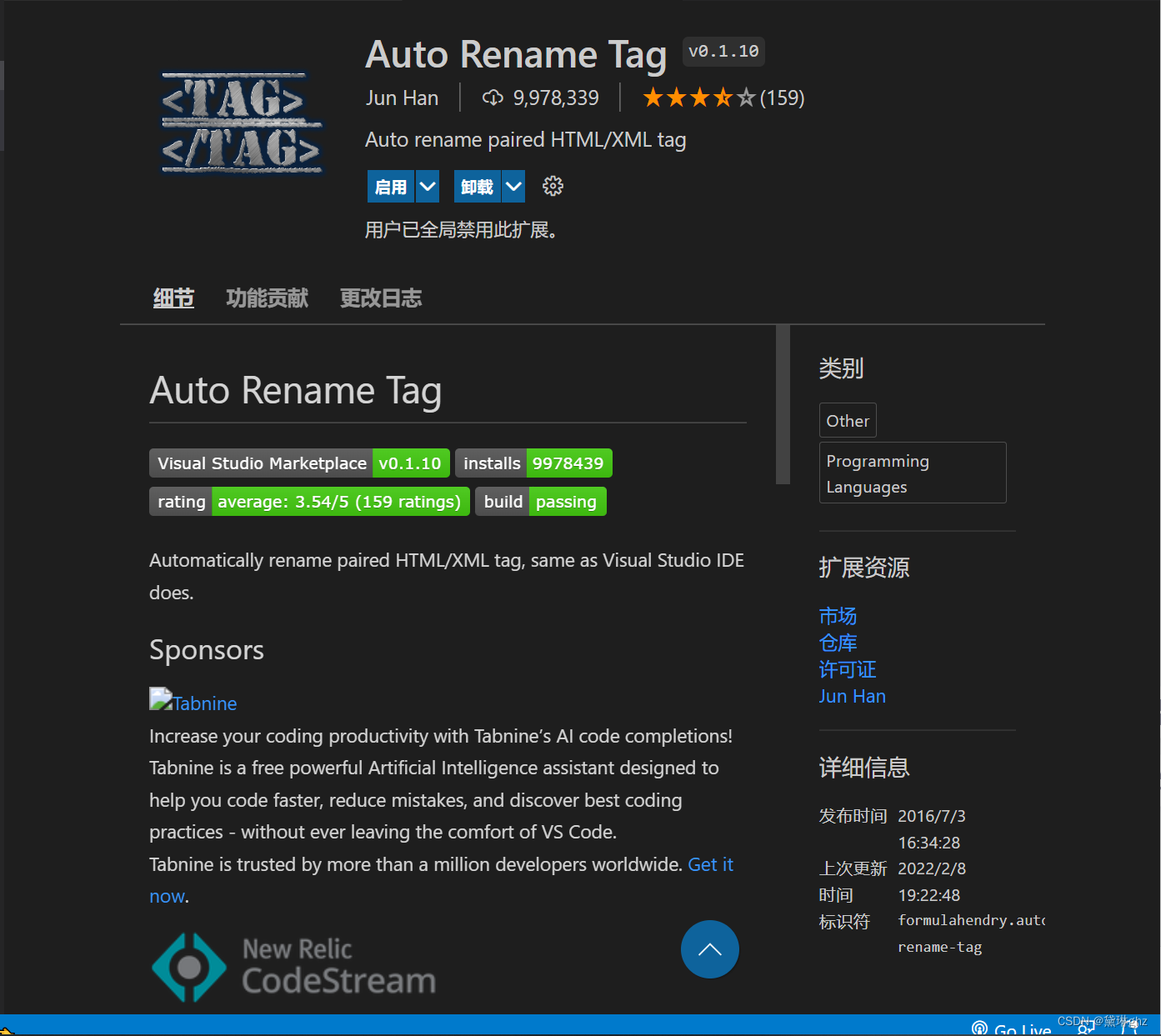
Task: Click the Auto Rename Tag extension logo
Action: (241, 123)
